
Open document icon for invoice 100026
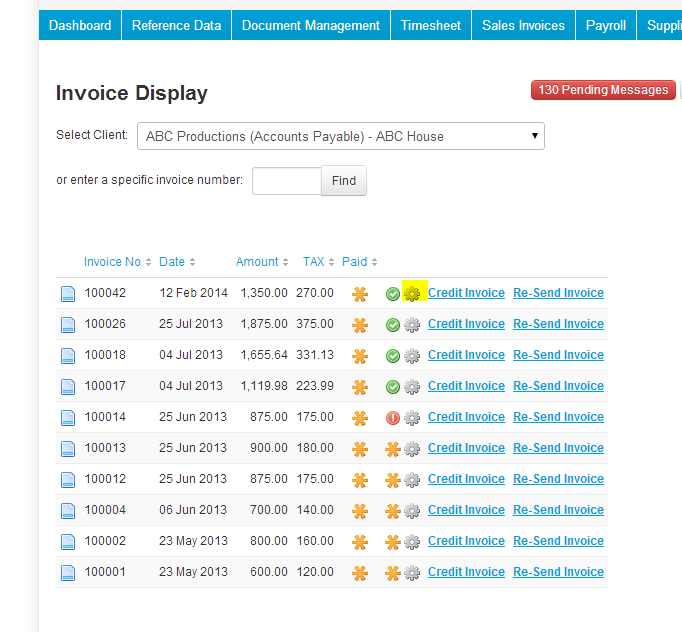point(68,325)
